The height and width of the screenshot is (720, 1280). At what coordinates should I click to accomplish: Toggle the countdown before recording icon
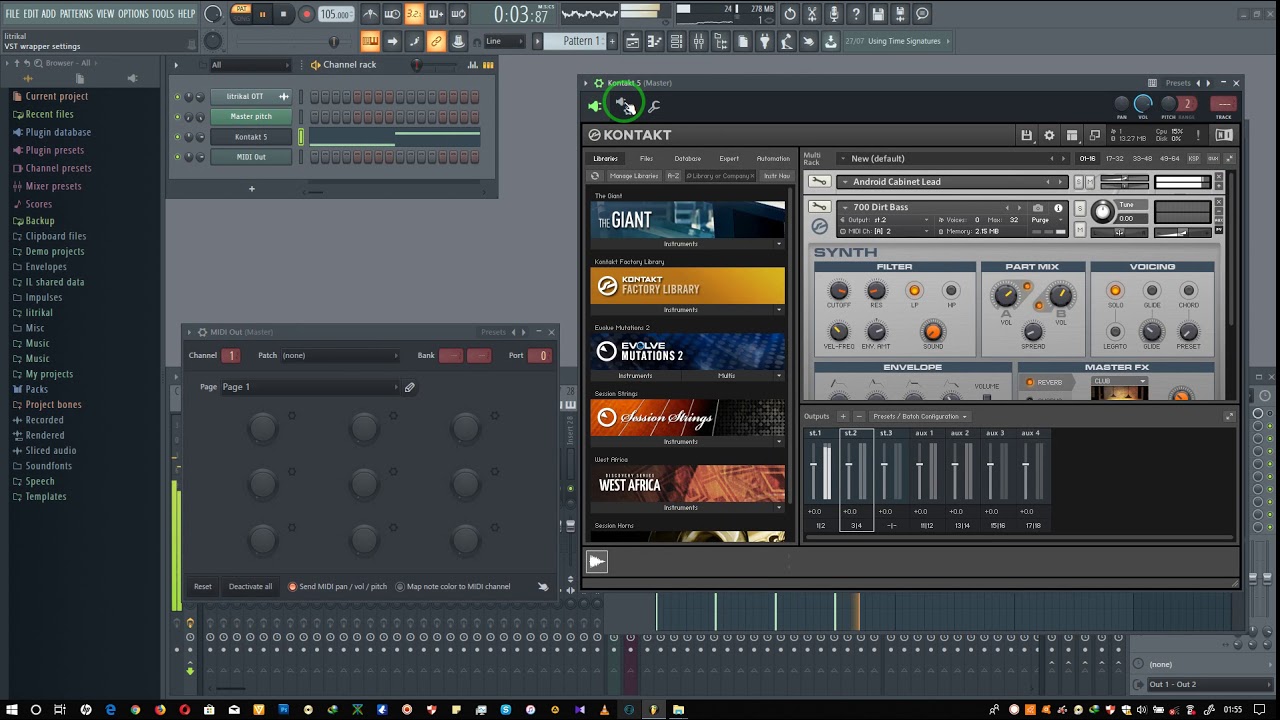coord(414,14)
